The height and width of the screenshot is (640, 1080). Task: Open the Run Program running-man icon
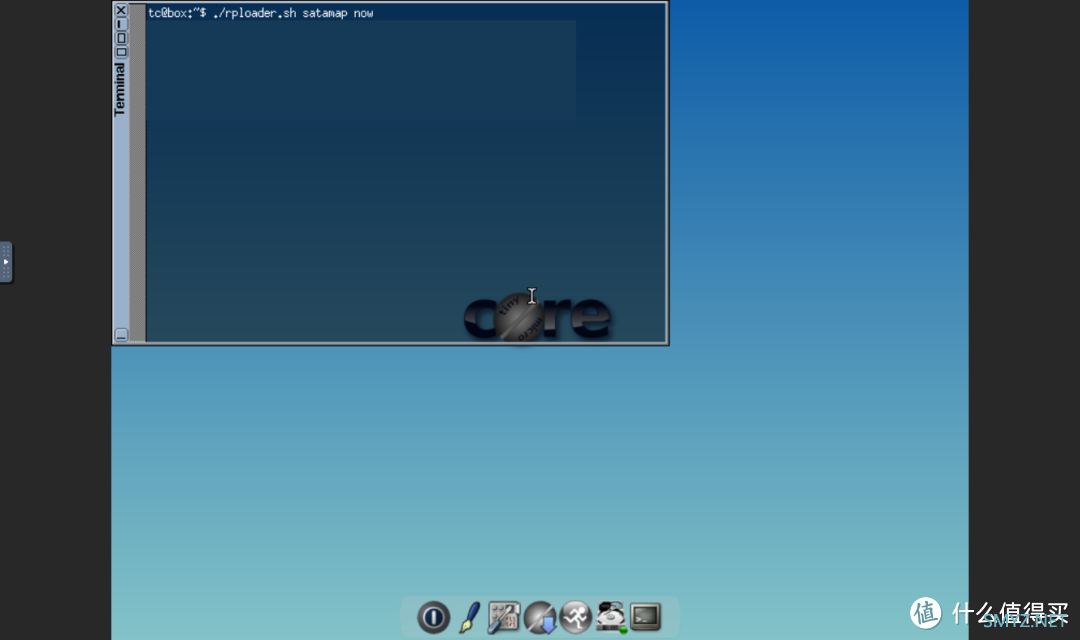(576, 617)
